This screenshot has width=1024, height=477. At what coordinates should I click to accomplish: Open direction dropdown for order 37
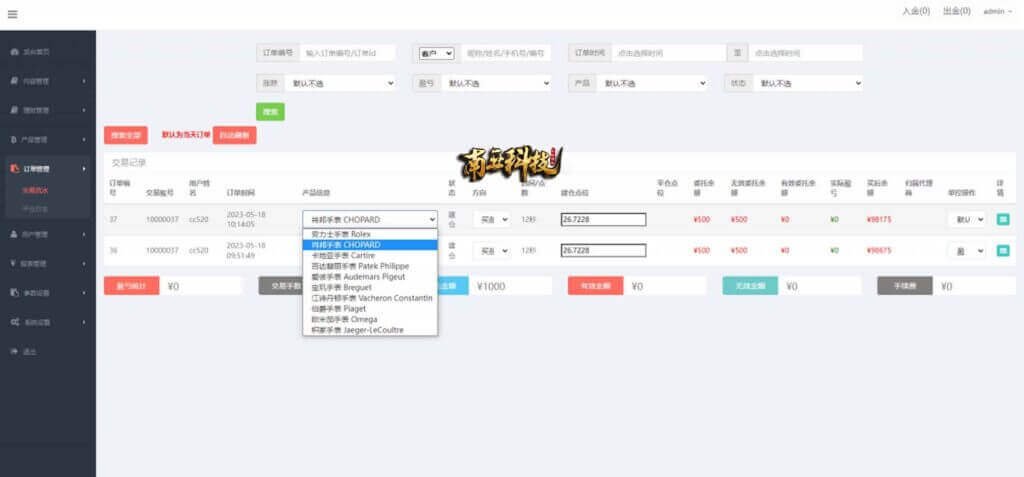(x=491, y=219)
